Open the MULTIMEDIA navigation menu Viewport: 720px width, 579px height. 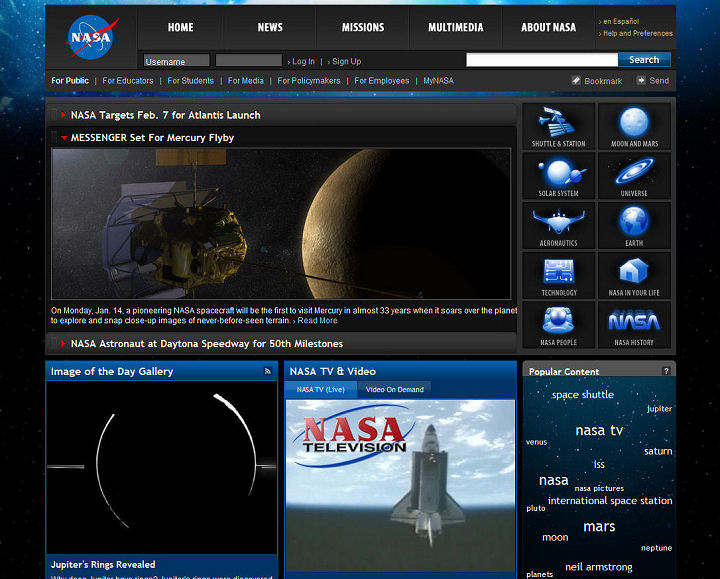tap(456, 28)
